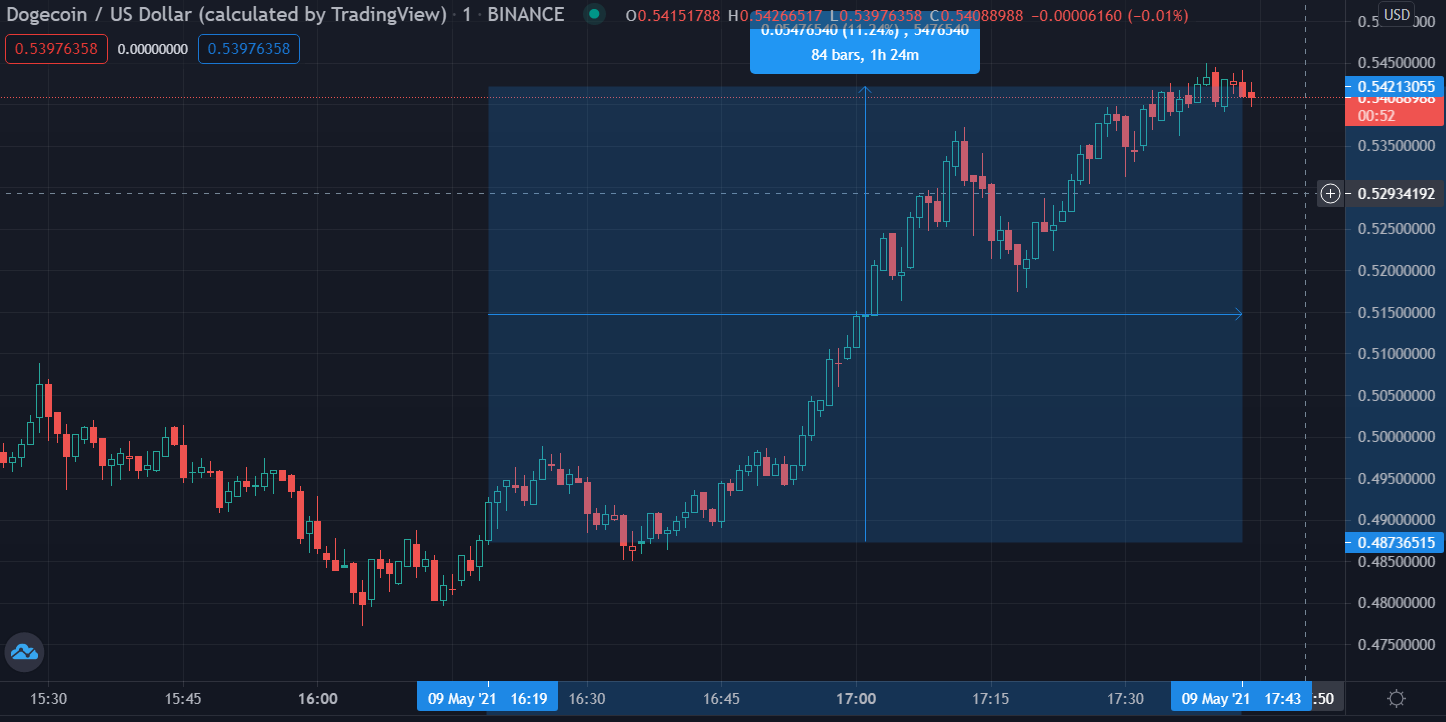
Task: Open chart settings gear icon
Action: [1397, 698]
